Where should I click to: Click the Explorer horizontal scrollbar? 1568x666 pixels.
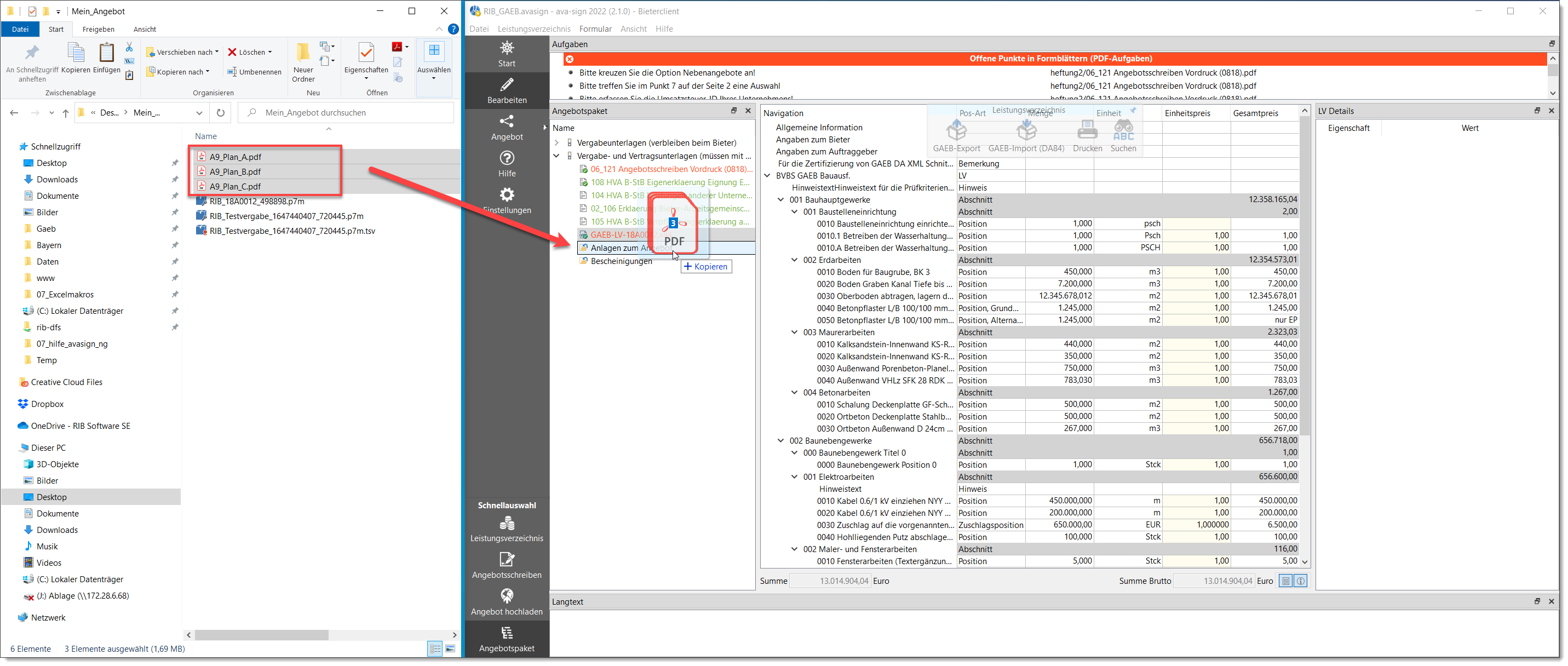click(x=262, y=635)
